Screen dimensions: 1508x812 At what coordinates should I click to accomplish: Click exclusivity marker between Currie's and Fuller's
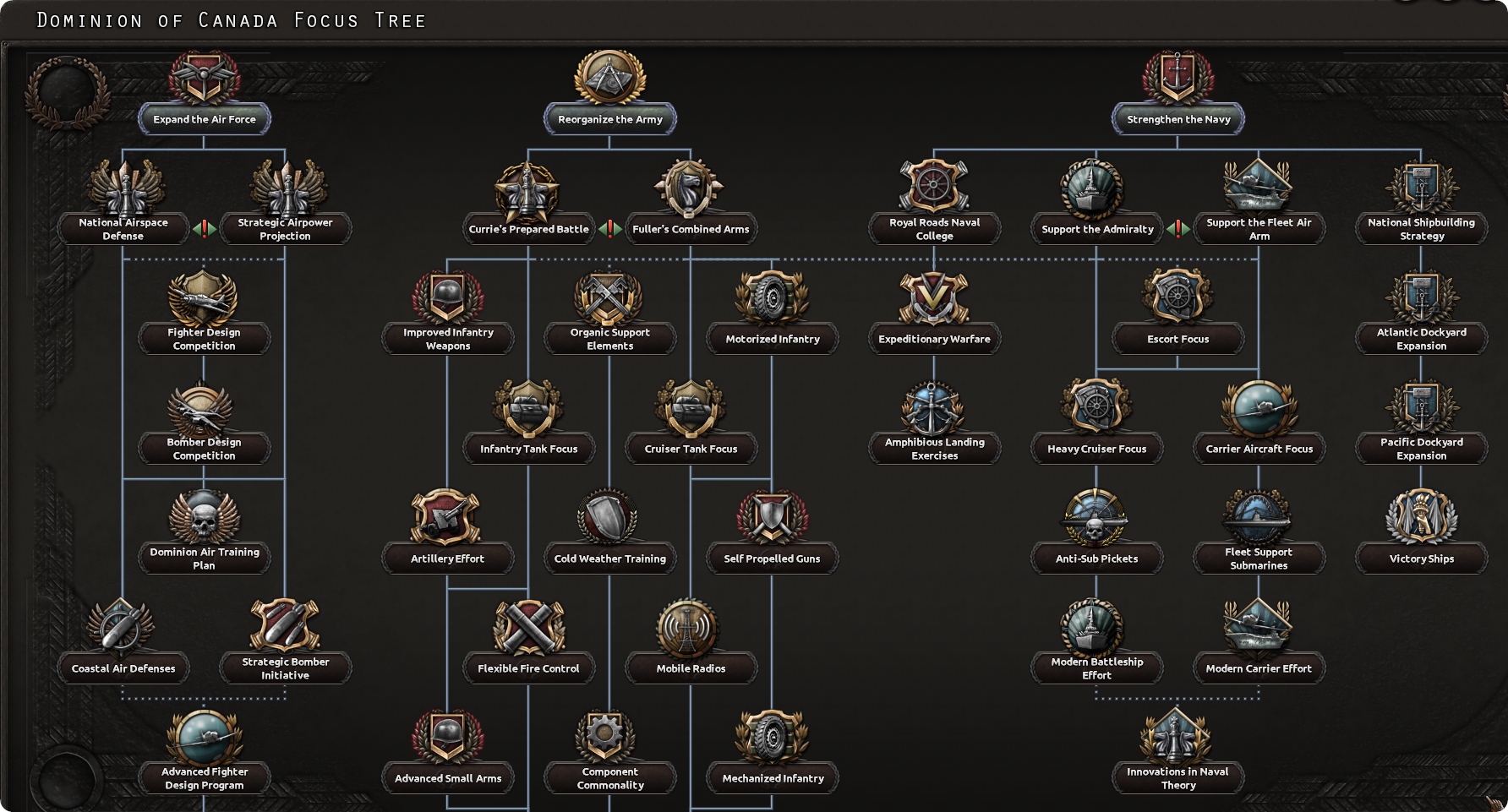click(x=609, y=229)
